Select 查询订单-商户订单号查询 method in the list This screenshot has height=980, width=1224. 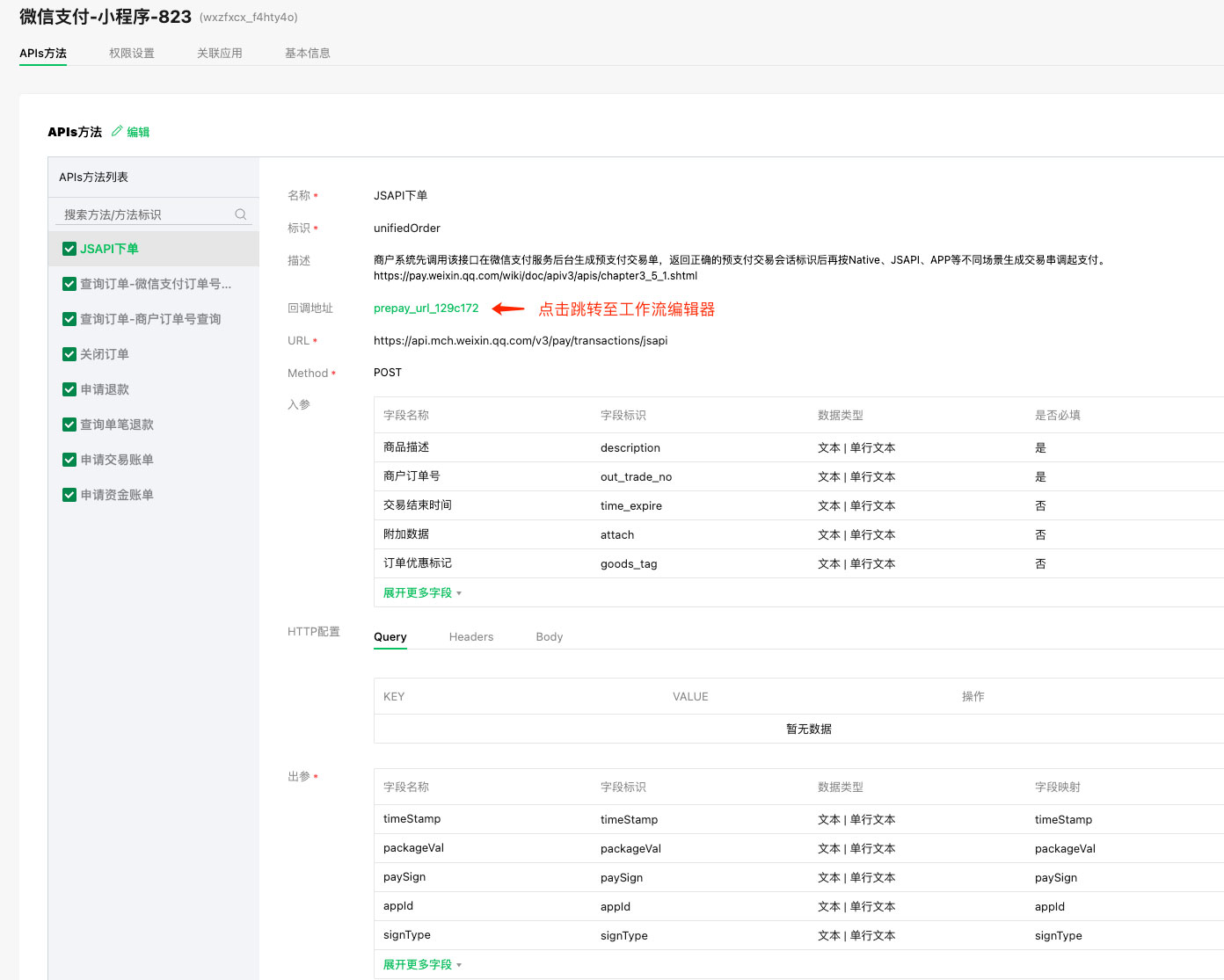coord(150,319)
